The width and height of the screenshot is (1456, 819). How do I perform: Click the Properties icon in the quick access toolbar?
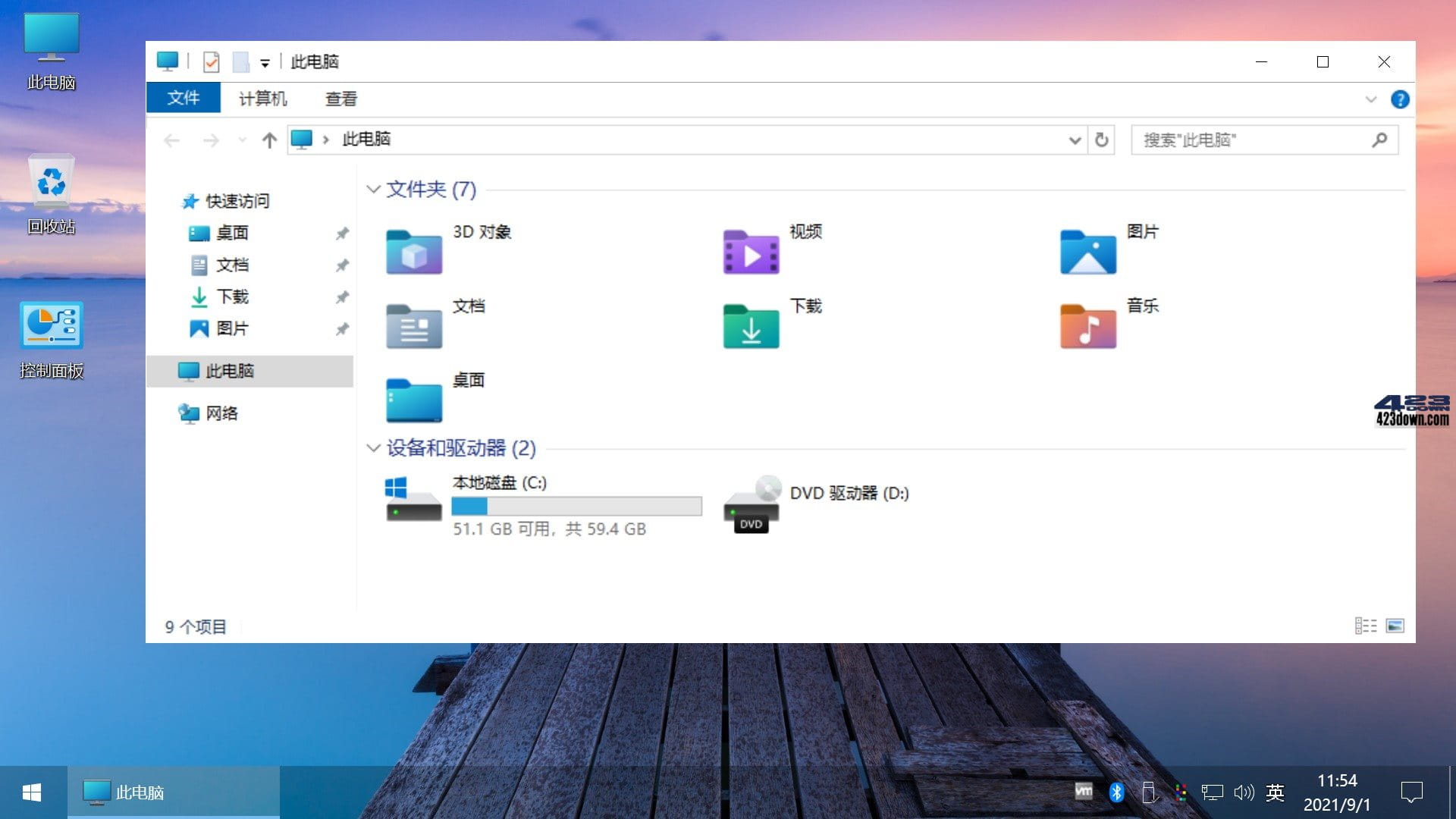click(x=211, y=61)
